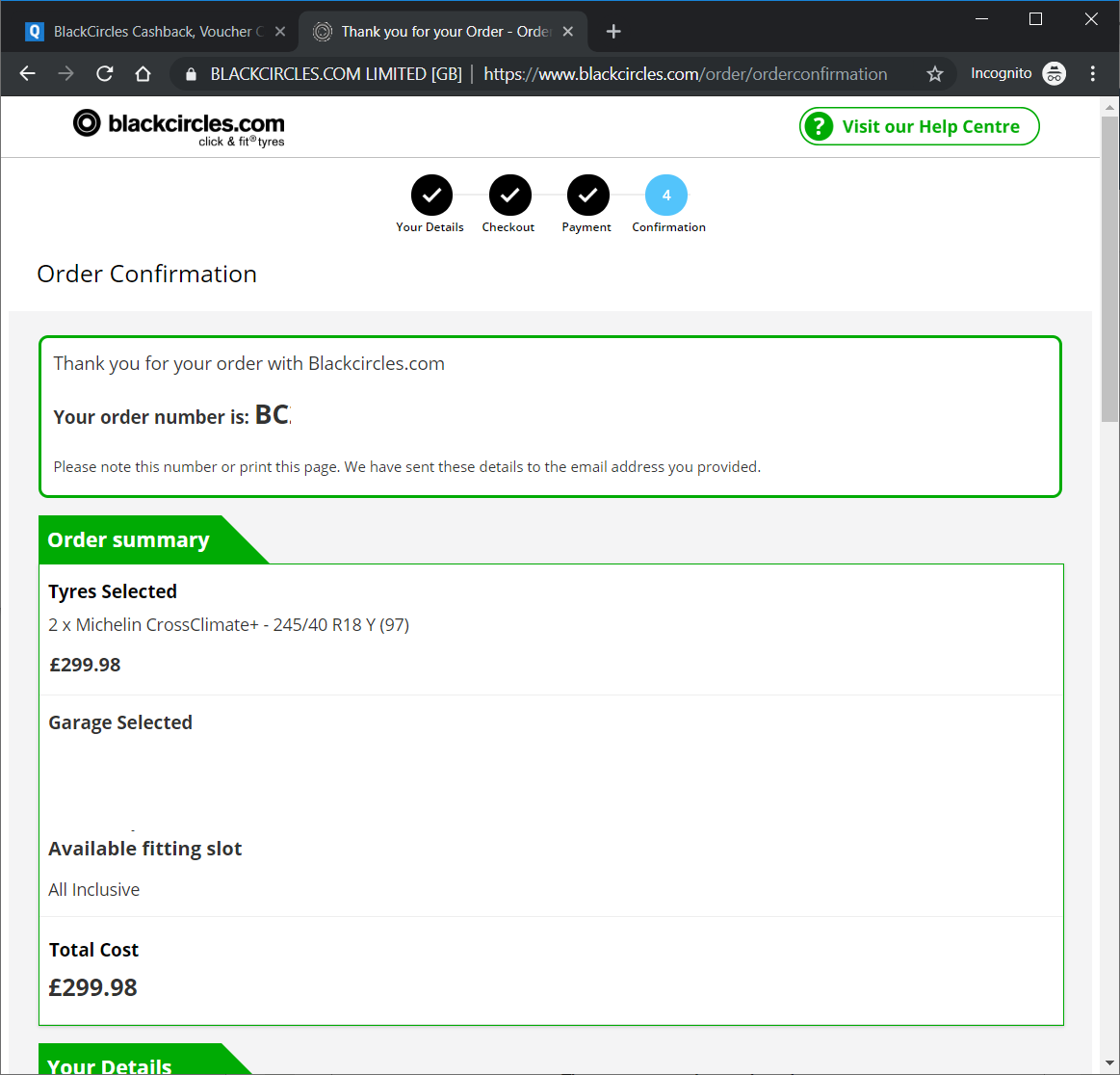Click the blackcircles.com logo
The width and height of the screenshot is (1120, 1075).
click(178, 128)
